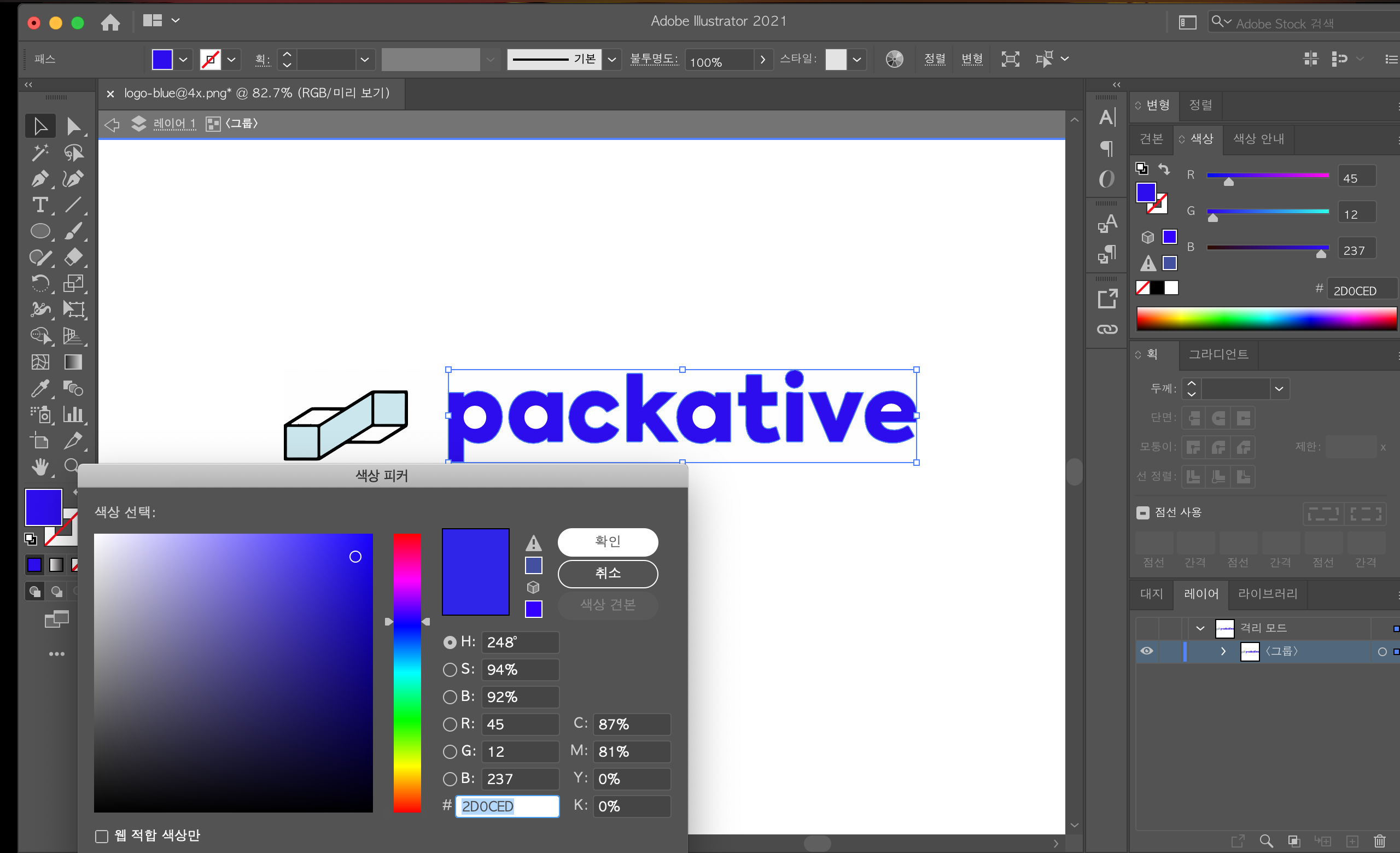This screenshot has height=853, width=1400.
Task: Open the stroke weight dropdown in control bar
Action: [x=365, y=59]
